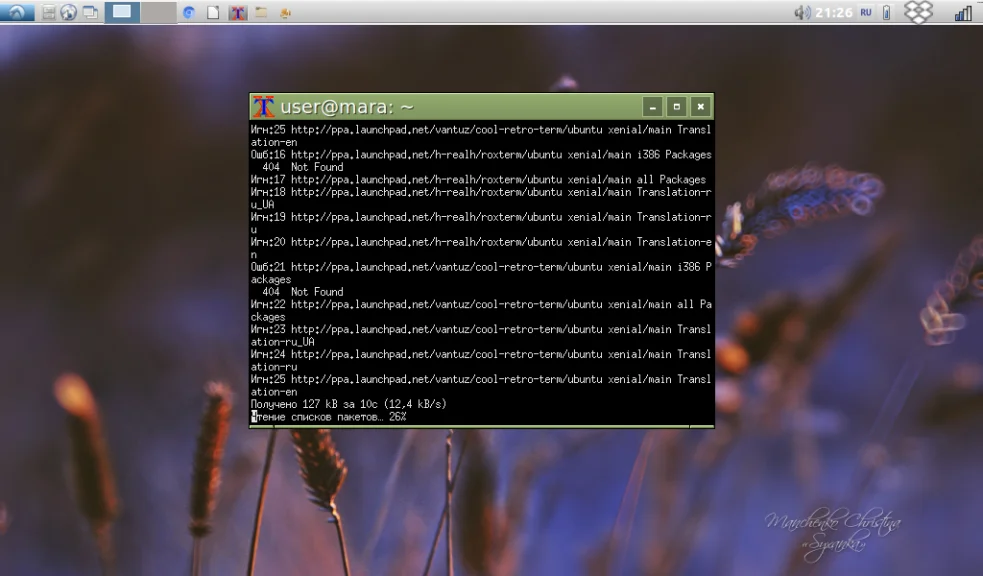983x576 pixels.
Task: Click the battery status tray icon
Action: (886, 13)
